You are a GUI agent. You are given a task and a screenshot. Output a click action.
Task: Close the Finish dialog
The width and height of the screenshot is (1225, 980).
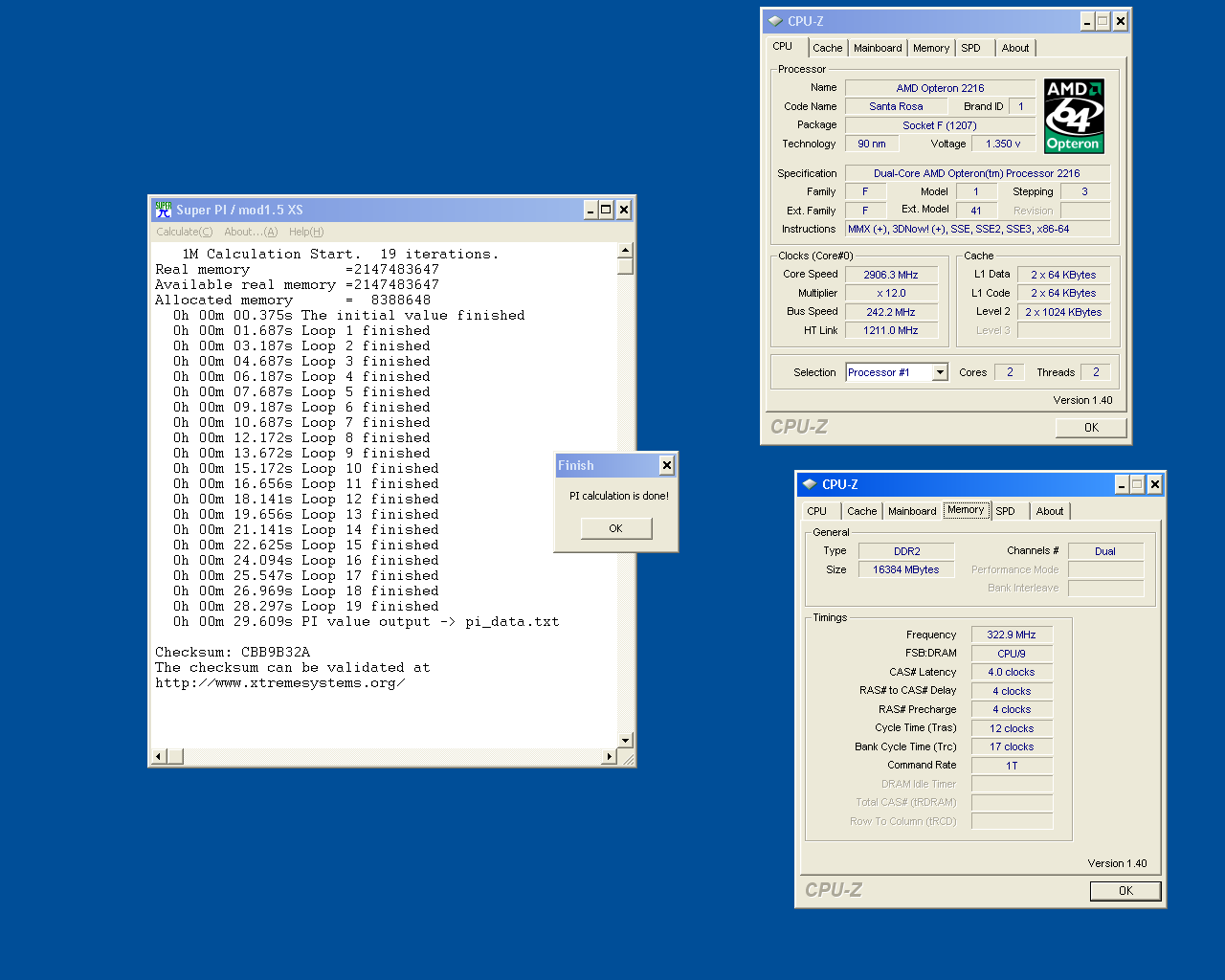pos(667,465)
